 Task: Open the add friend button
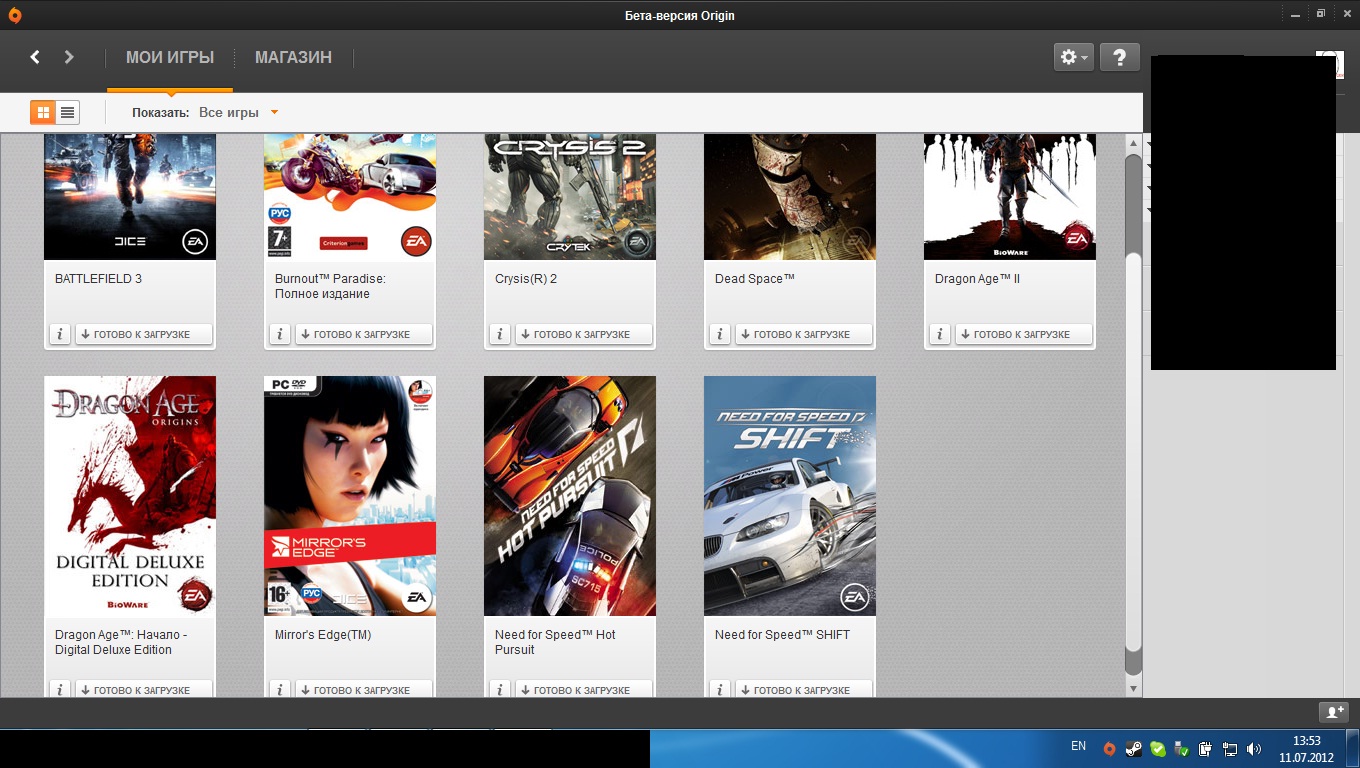[1334, 712]
